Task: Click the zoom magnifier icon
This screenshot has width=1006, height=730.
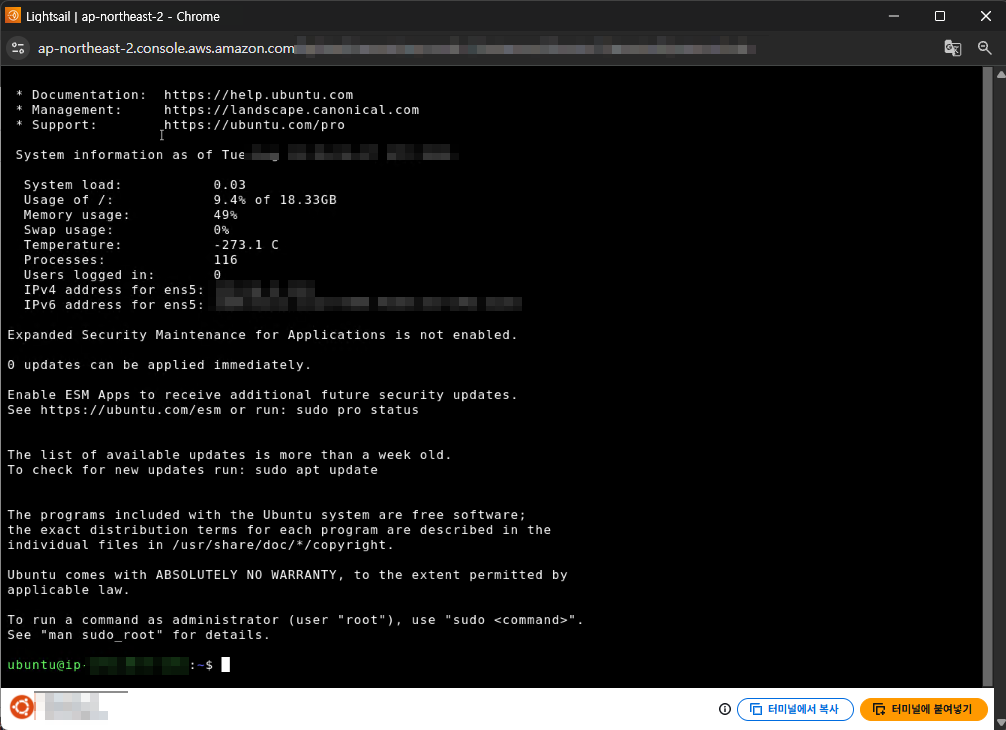Action: click(x=985, y=48)
